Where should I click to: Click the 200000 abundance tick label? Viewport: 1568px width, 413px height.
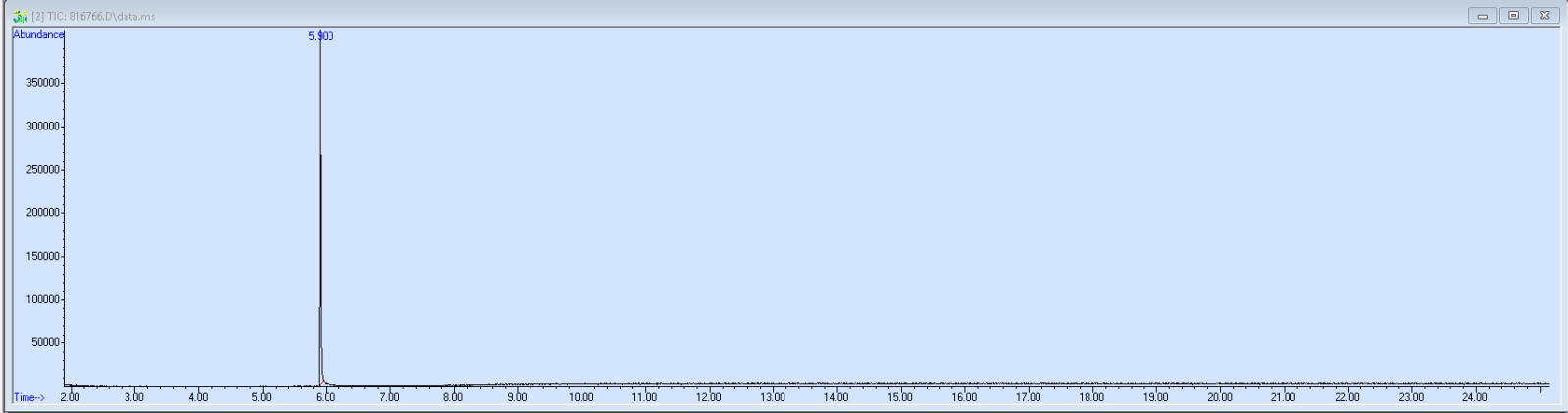click(43, 213)
